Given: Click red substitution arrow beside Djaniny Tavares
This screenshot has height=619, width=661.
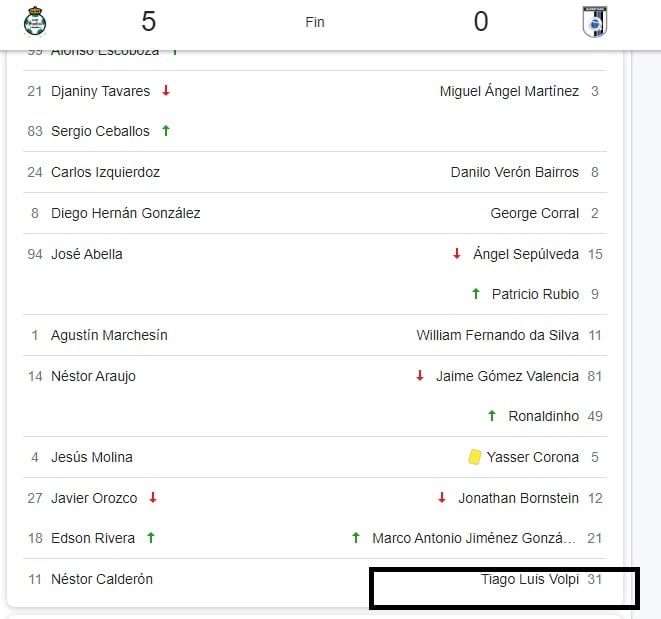Looking at the screenshot, I should tap(166, 91).
